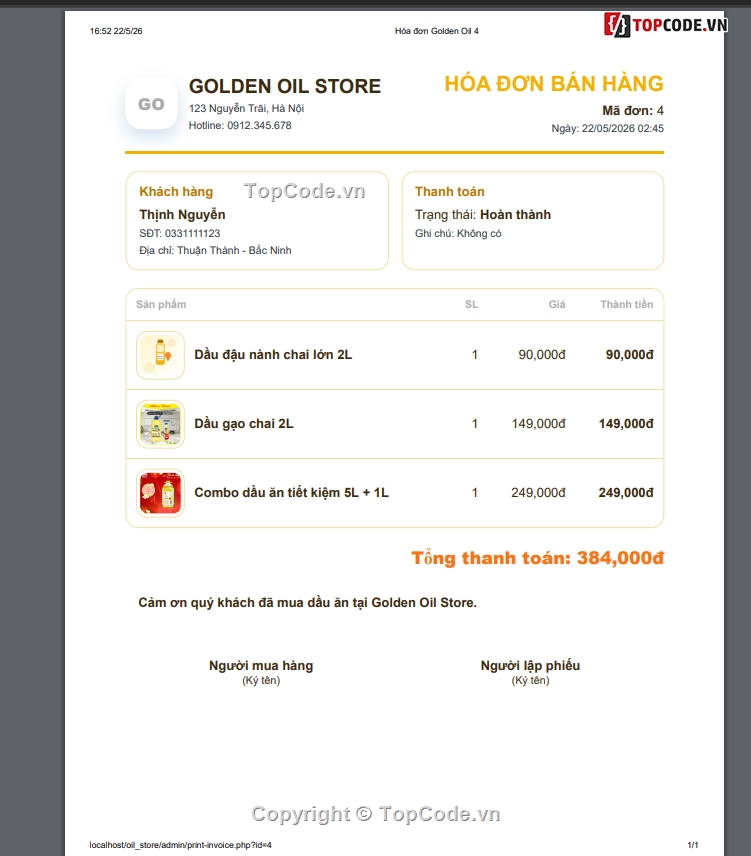Select the product 'Dầu đậu nành chai lớn 2L'
Image resolution: width=751 pixels, height=856 pixels.
[273, 355]
